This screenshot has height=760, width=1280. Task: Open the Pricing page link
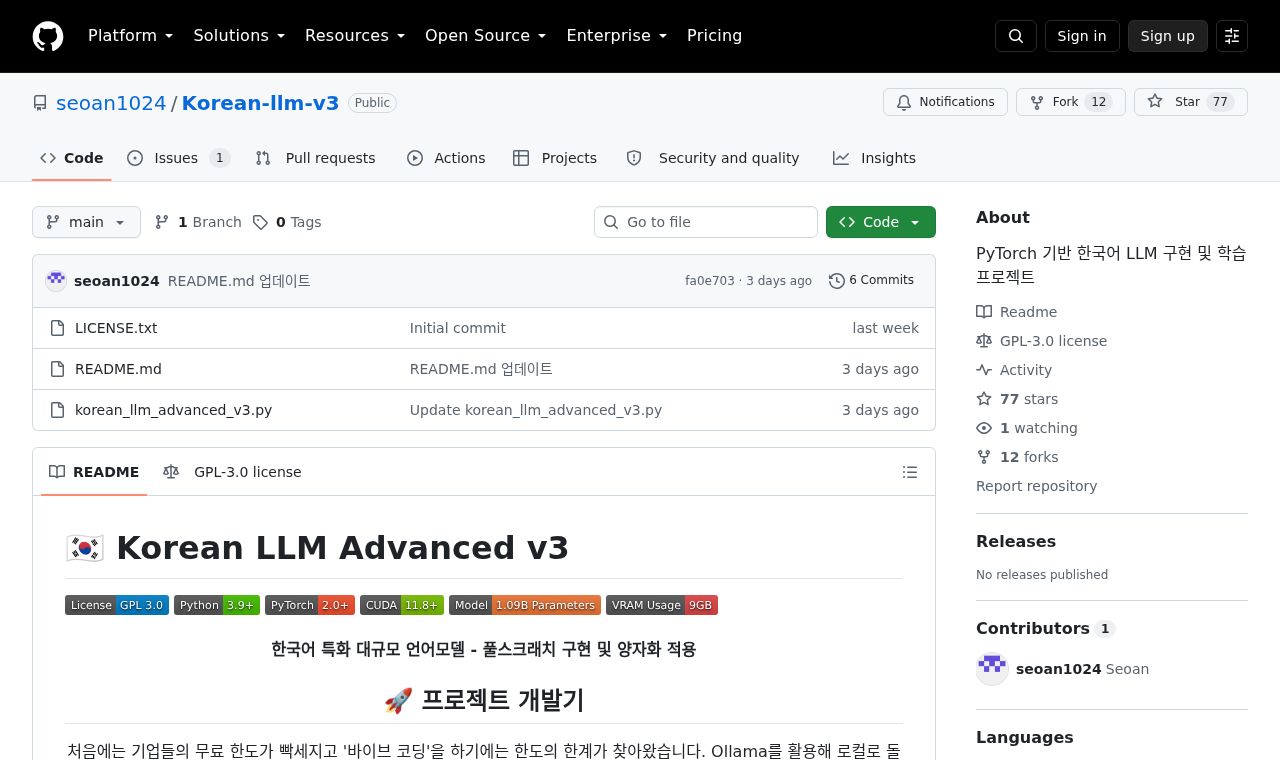(714, 36)
